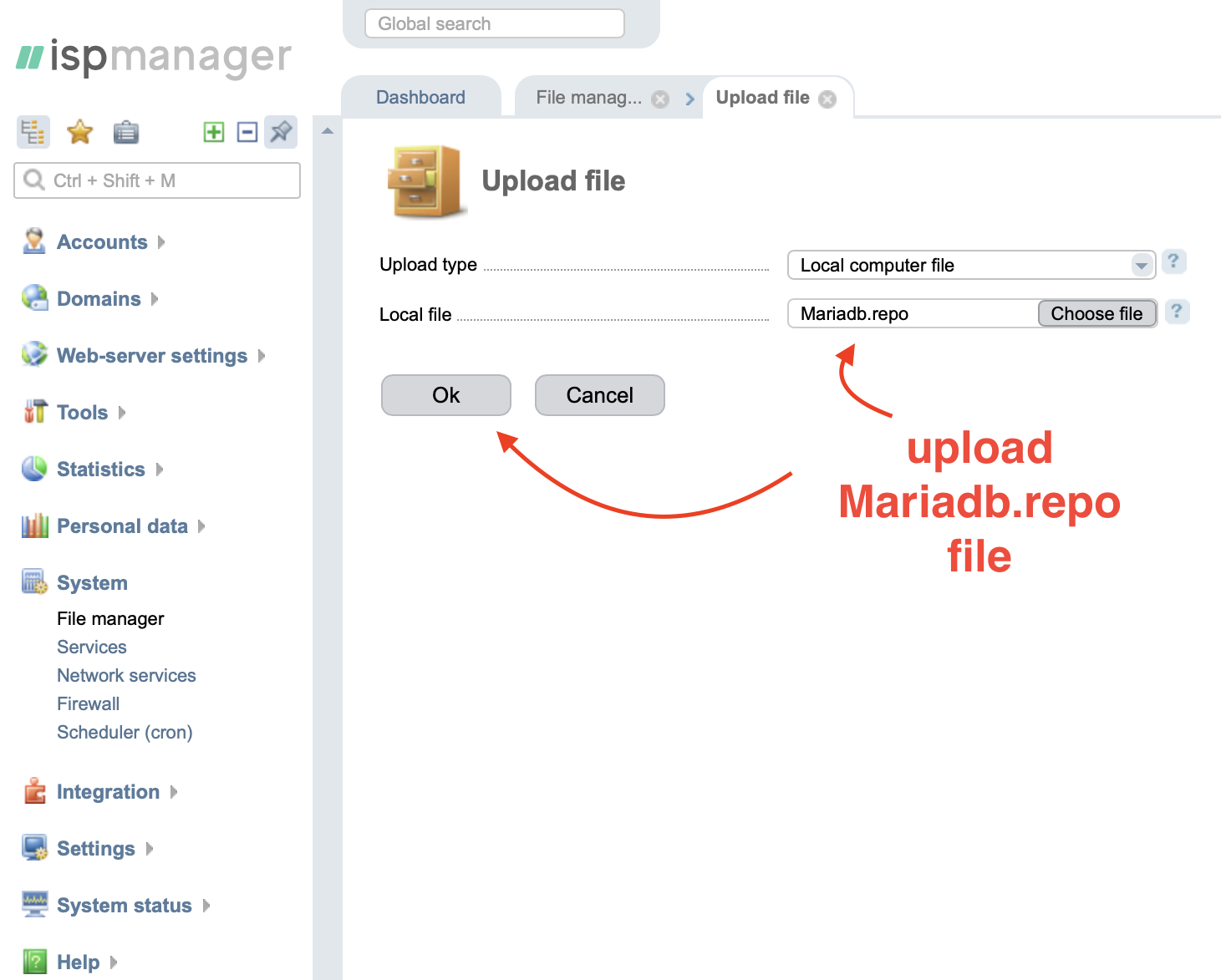The width and height of the screenshot is (1221, 980).
Task: Click the System calculator icon
Action: click(x=34, y=581)
